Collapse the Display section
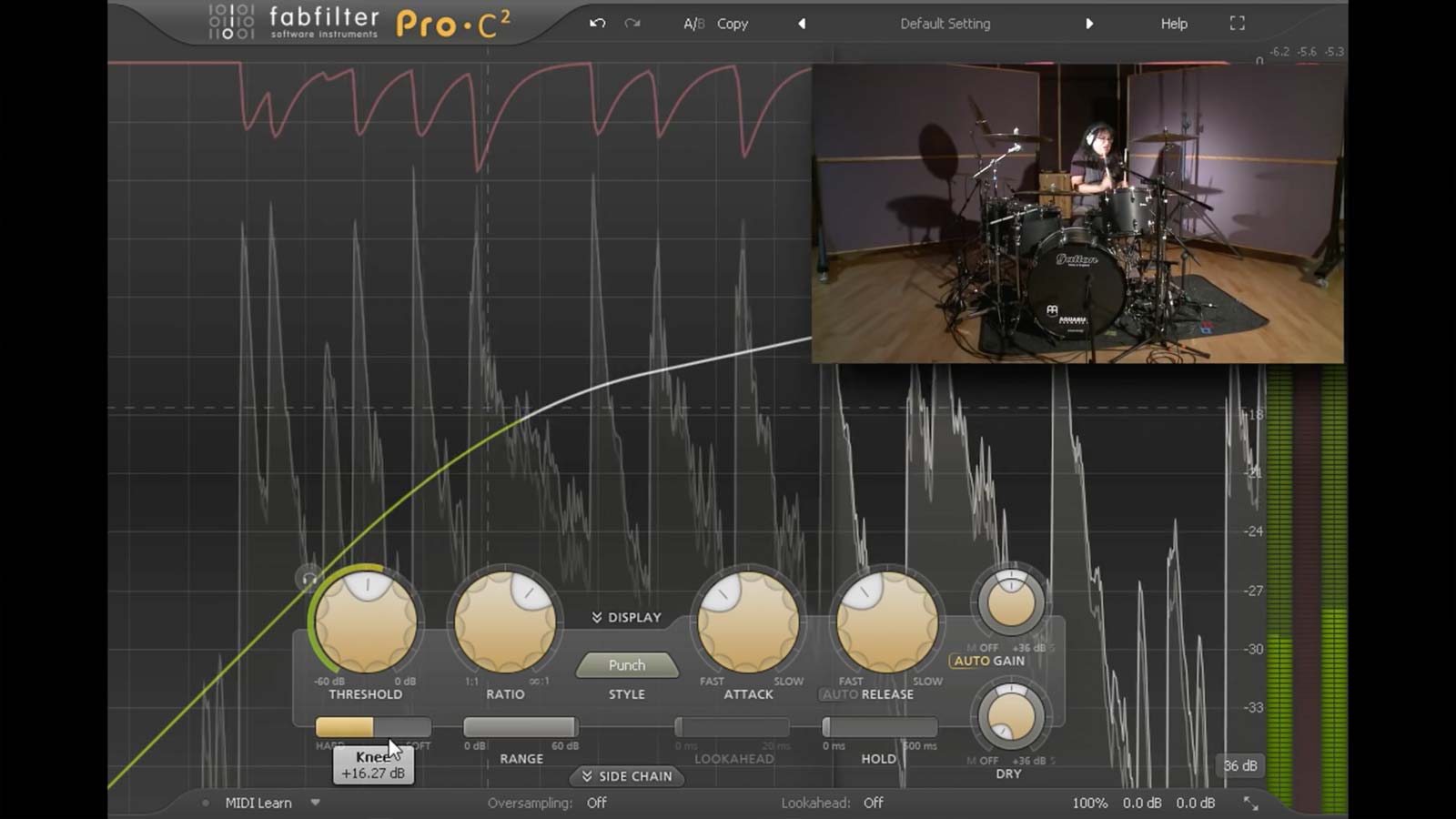This screenshot has width=1456, height=819. (626, 617)
